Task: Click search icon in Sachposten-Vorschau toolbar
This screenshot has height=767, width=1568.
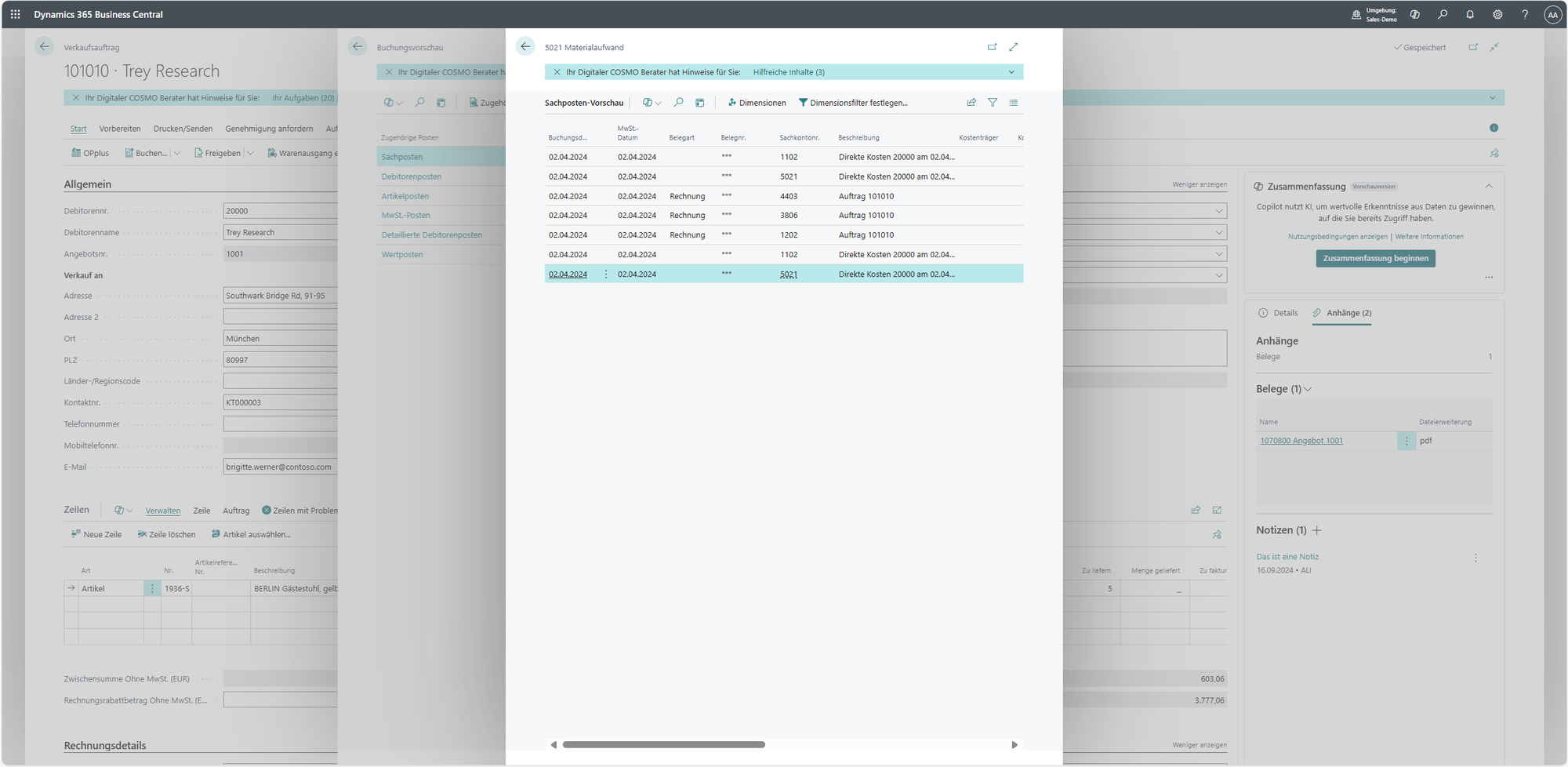Action: [678, 103]
